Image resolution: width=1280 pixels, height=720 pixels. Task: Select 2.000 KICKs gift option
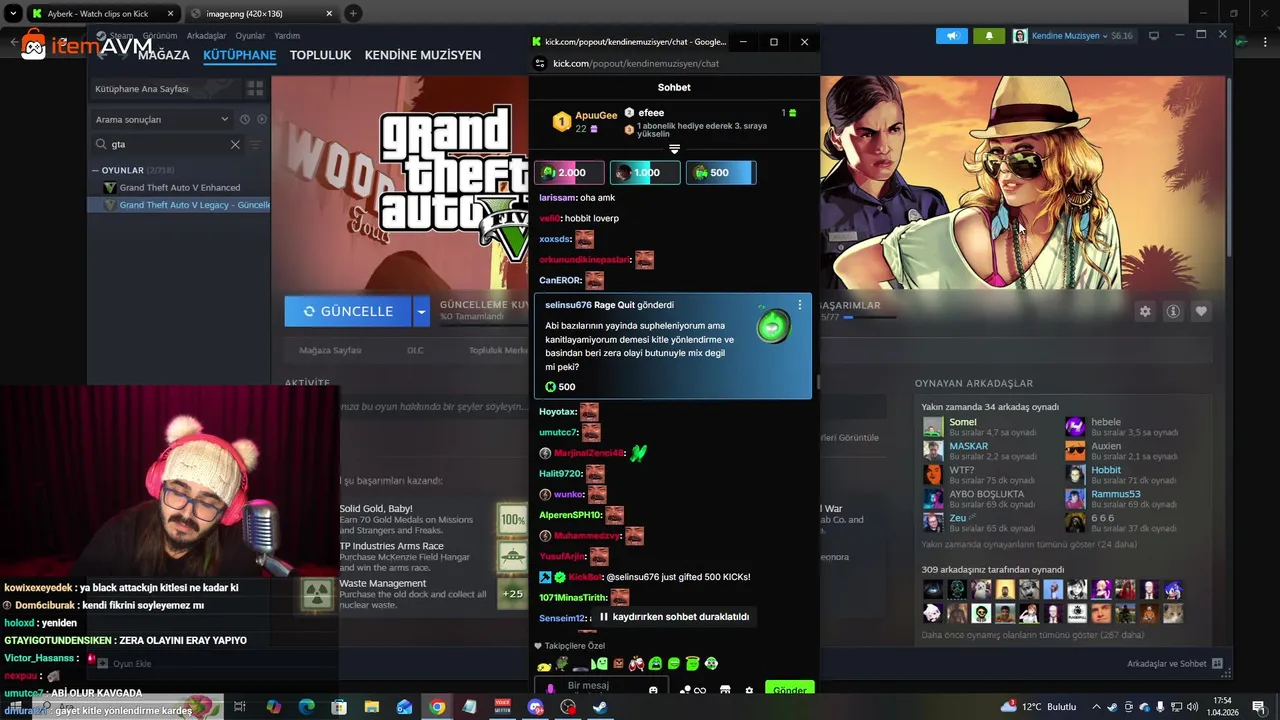[x=569, y=173]
